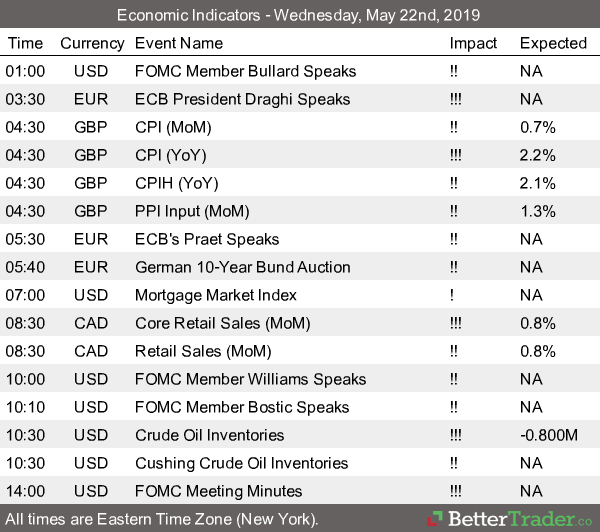The image size is (600, 532).
Task: Select German 10-Year Bund Auction event
Action: coord(242,267)
